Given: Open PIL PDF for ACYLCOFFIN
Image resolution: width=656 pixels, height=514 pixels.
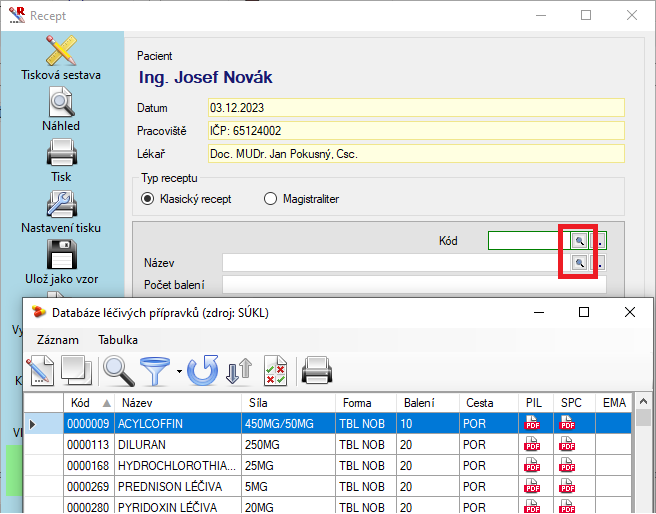Looking at the screenshot, I should click(532, 423).
